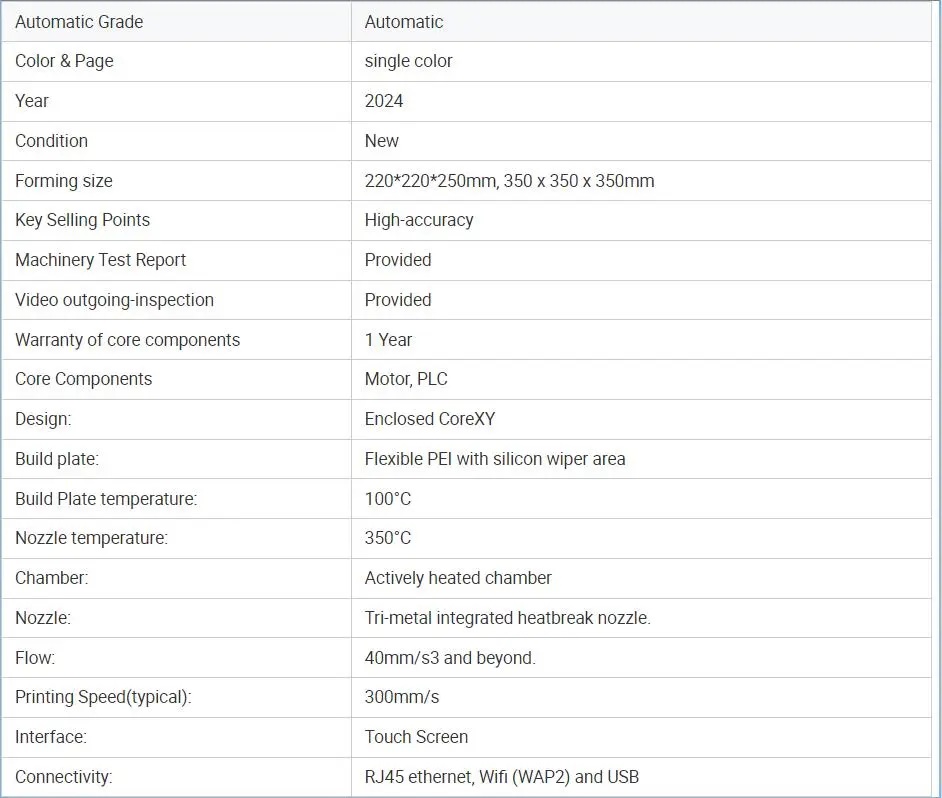
Task: Select the '1 Year' warranty value
Action: (x=388, y=340)
